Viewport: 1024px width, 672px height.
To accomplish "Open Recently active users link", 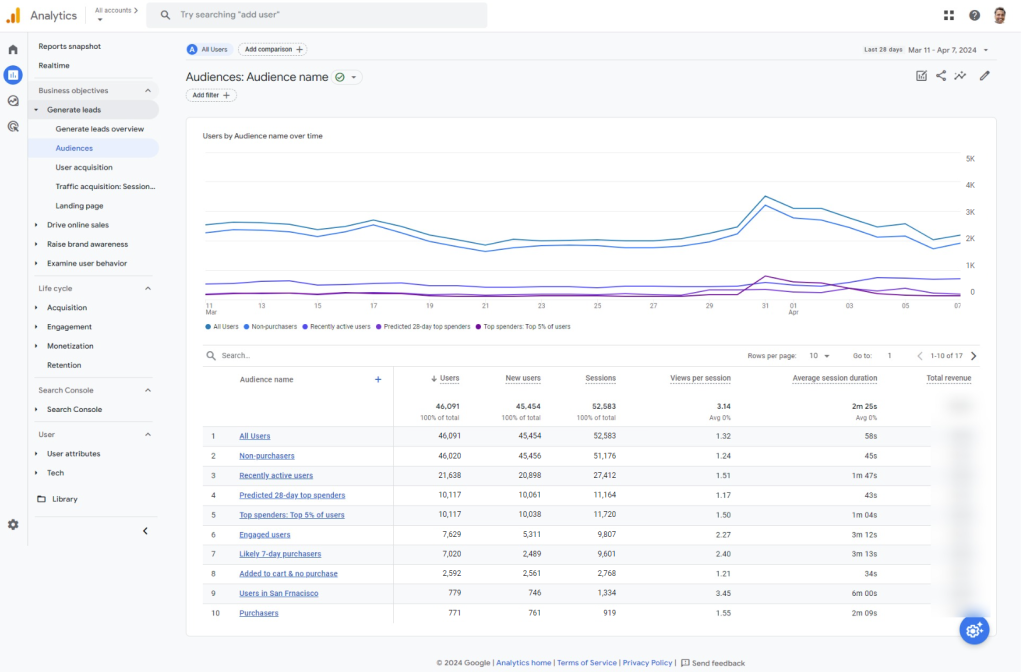I will 276,475.
